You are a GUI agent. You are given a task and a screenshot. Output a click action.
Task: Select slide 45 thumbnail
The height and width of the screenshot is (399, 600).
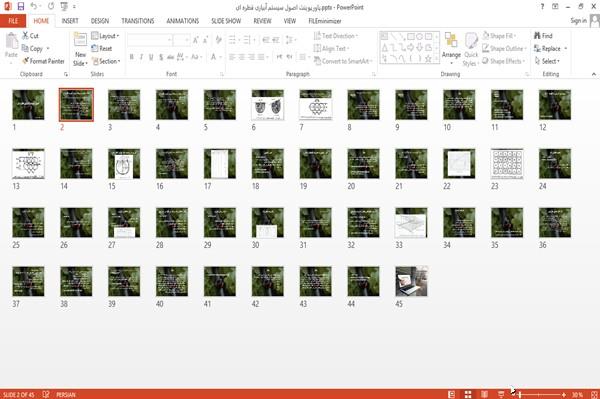411,282
